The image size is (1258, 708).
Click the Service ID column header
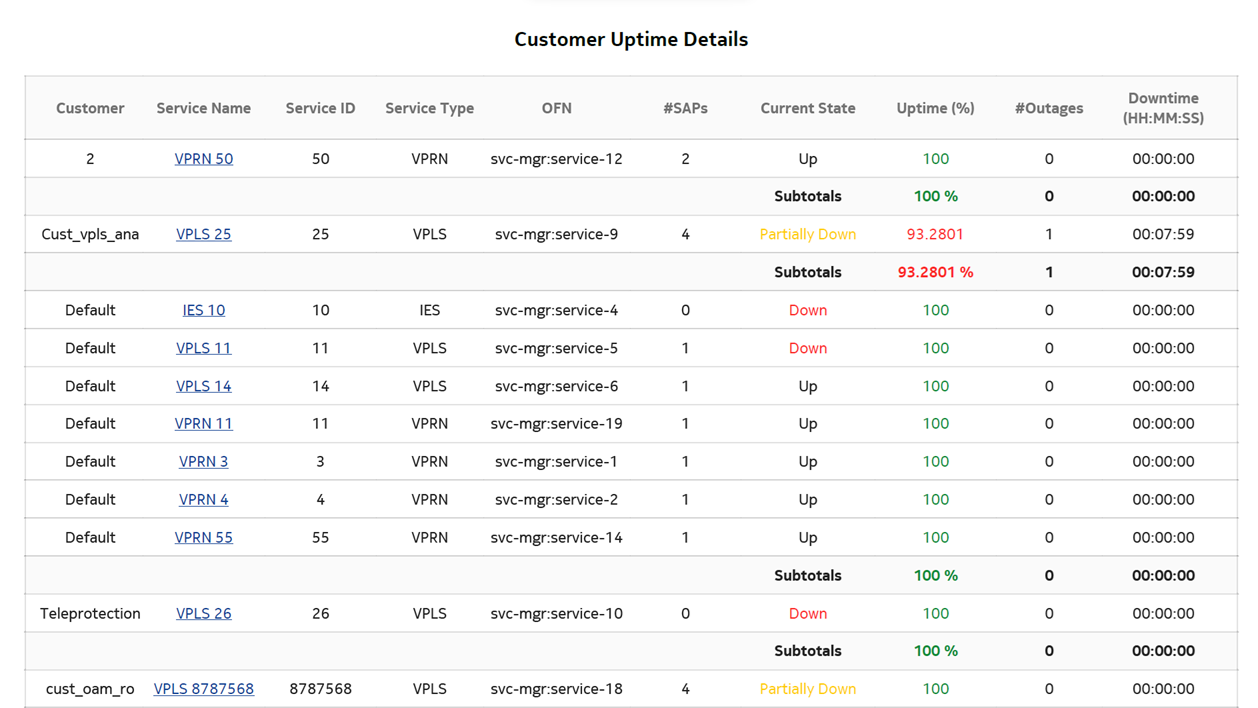pos(320,108)
